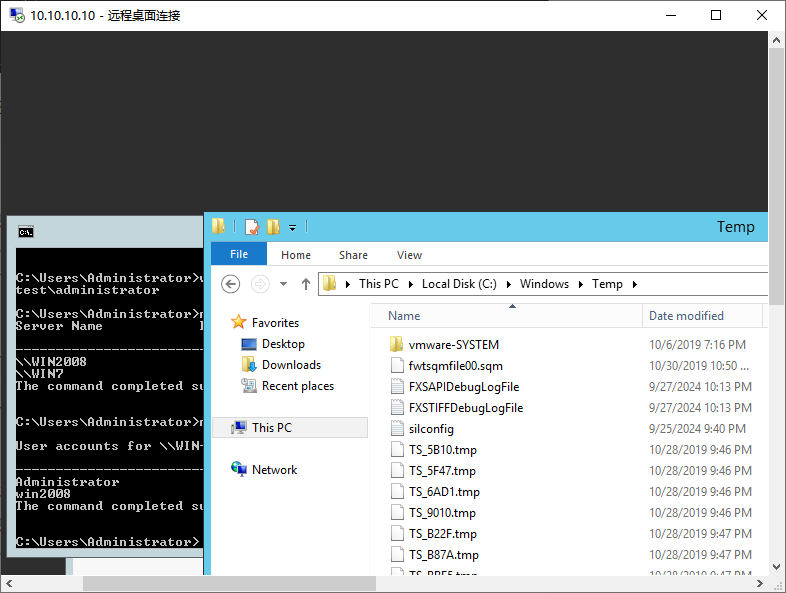The height and width of the screenshot is (593, 786).
Task: Click the Remote Desktop Connection title bar icon
Action: (x=17, y=16)
